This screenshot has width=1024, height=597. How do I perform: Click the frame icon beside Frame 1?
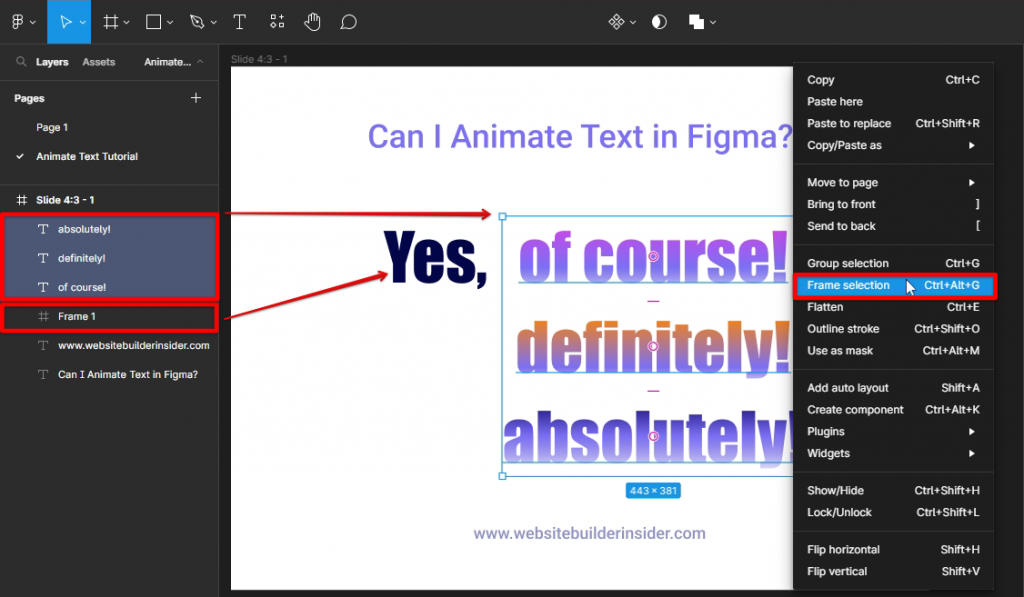tap(43, 316)
